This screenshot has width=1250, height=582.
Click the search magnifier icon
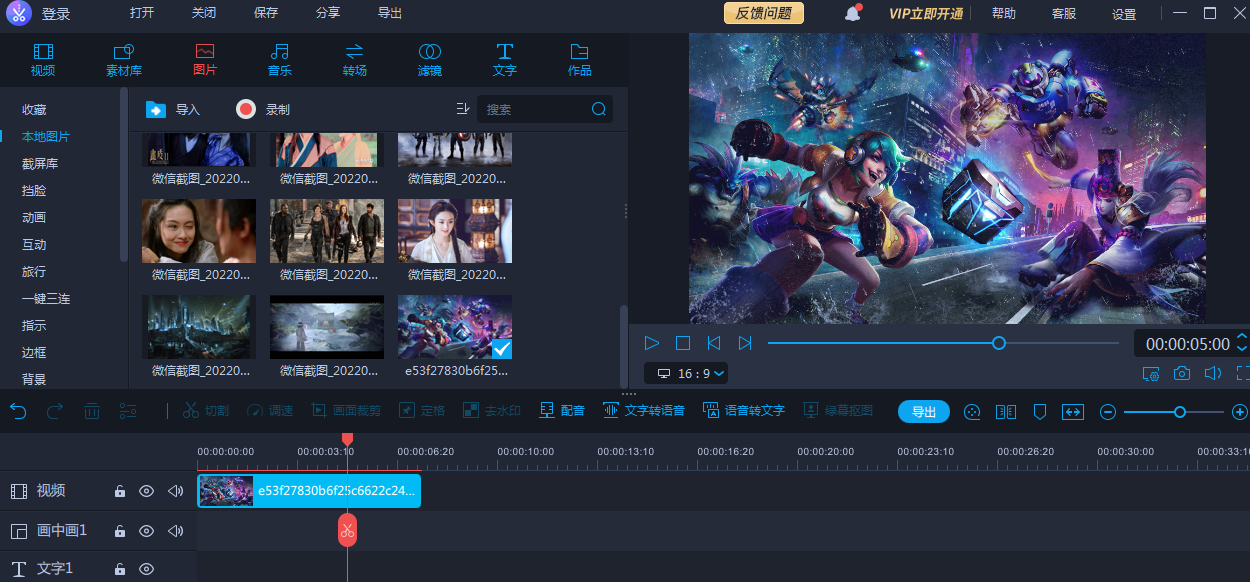(x=599, y=109)
